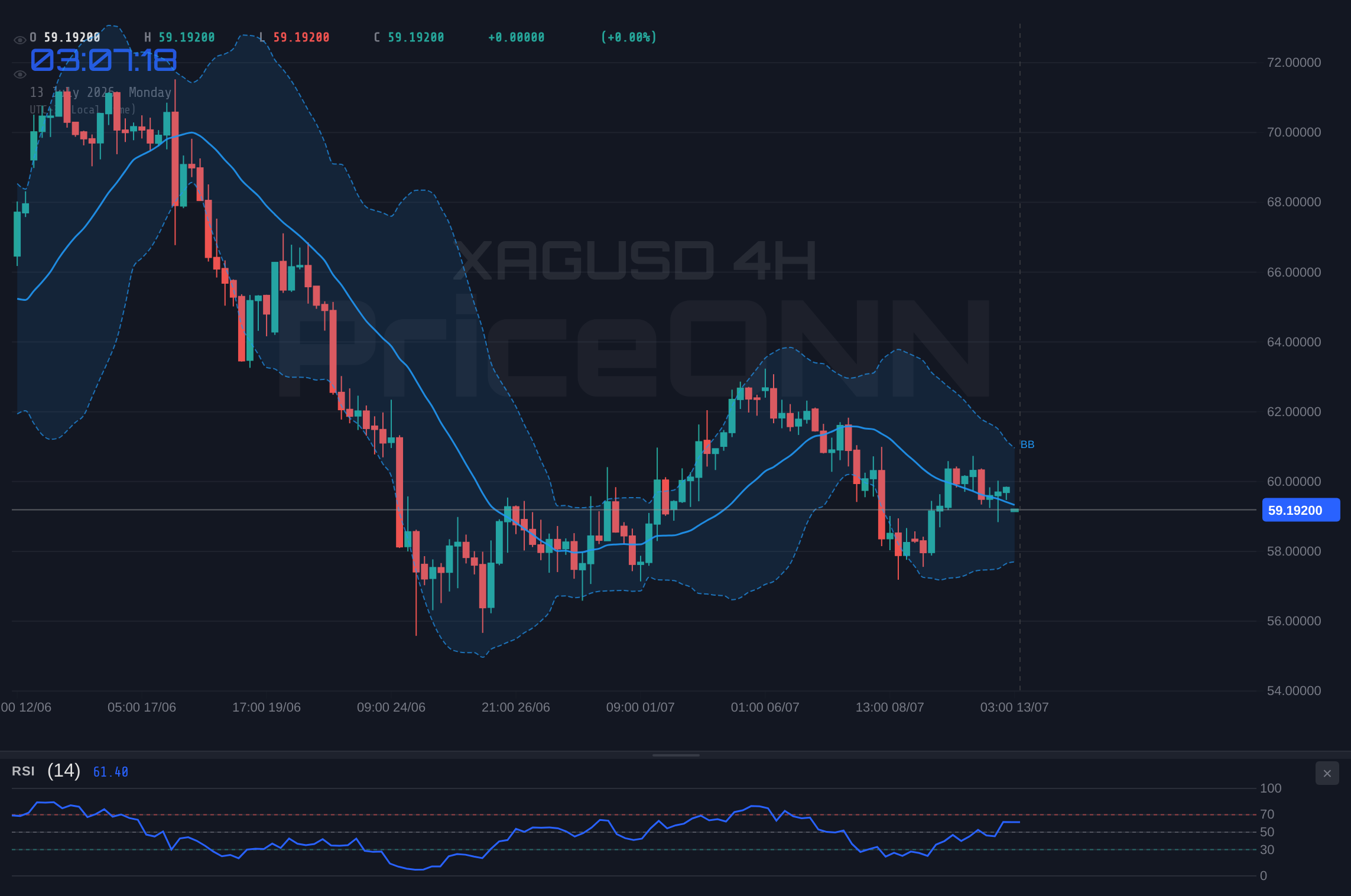Viewport: 1351px width, 896px height.
Task: Click the 58.00000 price axis label
Action: point(1294,551)
